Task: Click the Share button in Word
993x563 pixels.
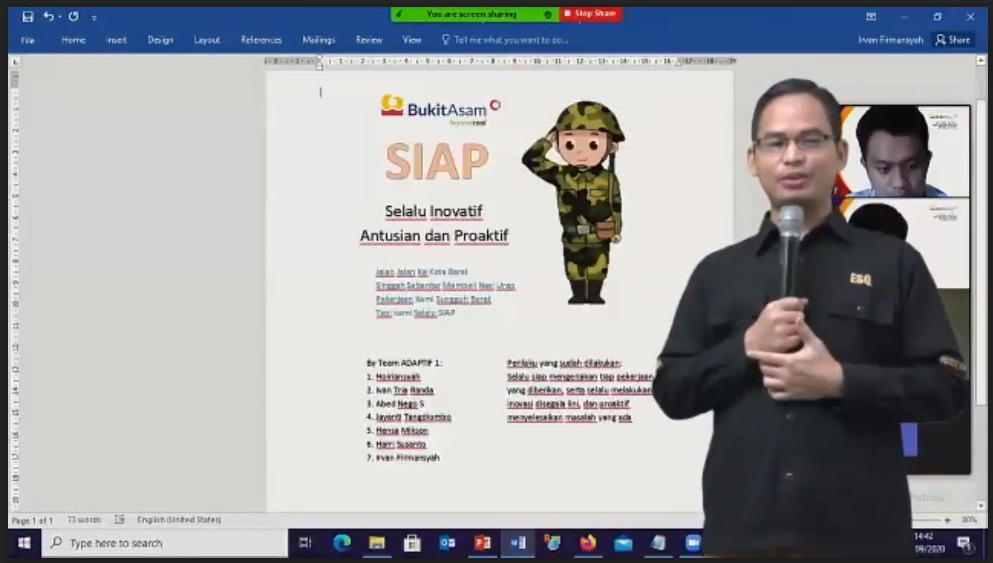Action: tap(953, 40)
